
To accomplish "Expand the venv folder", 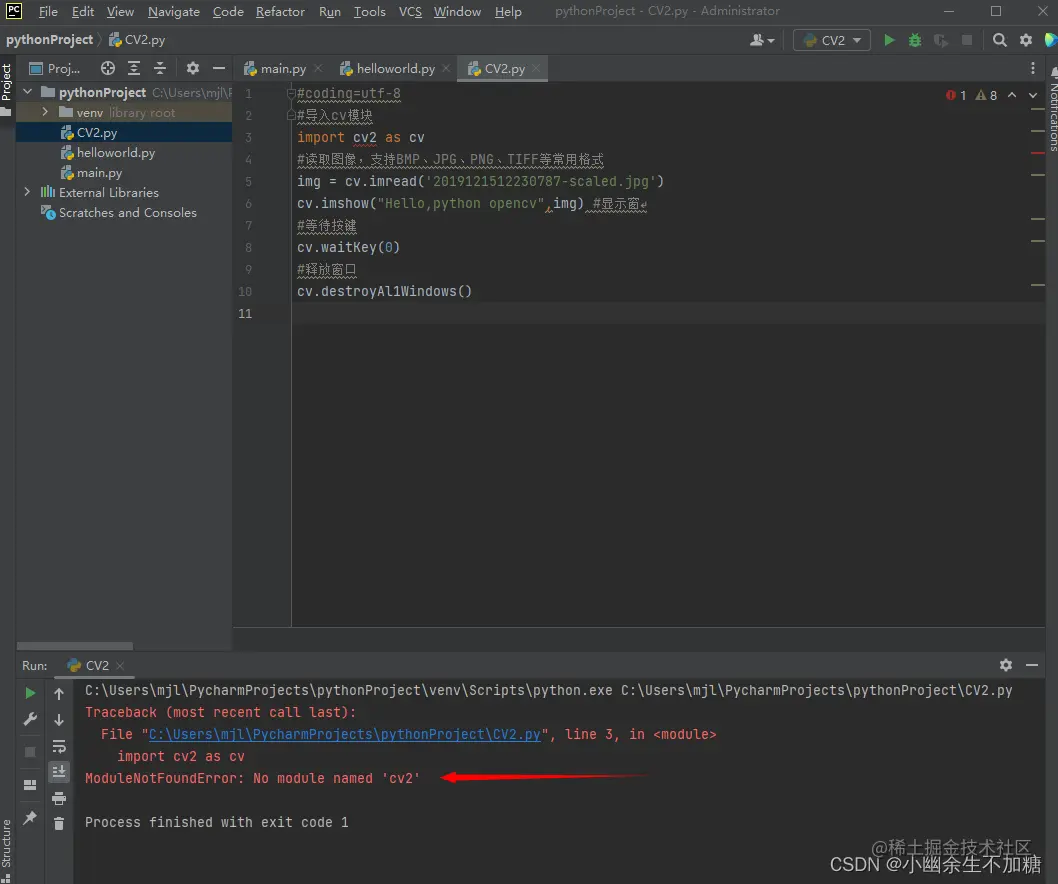I will pyautogui.click(x=45, y=112).
